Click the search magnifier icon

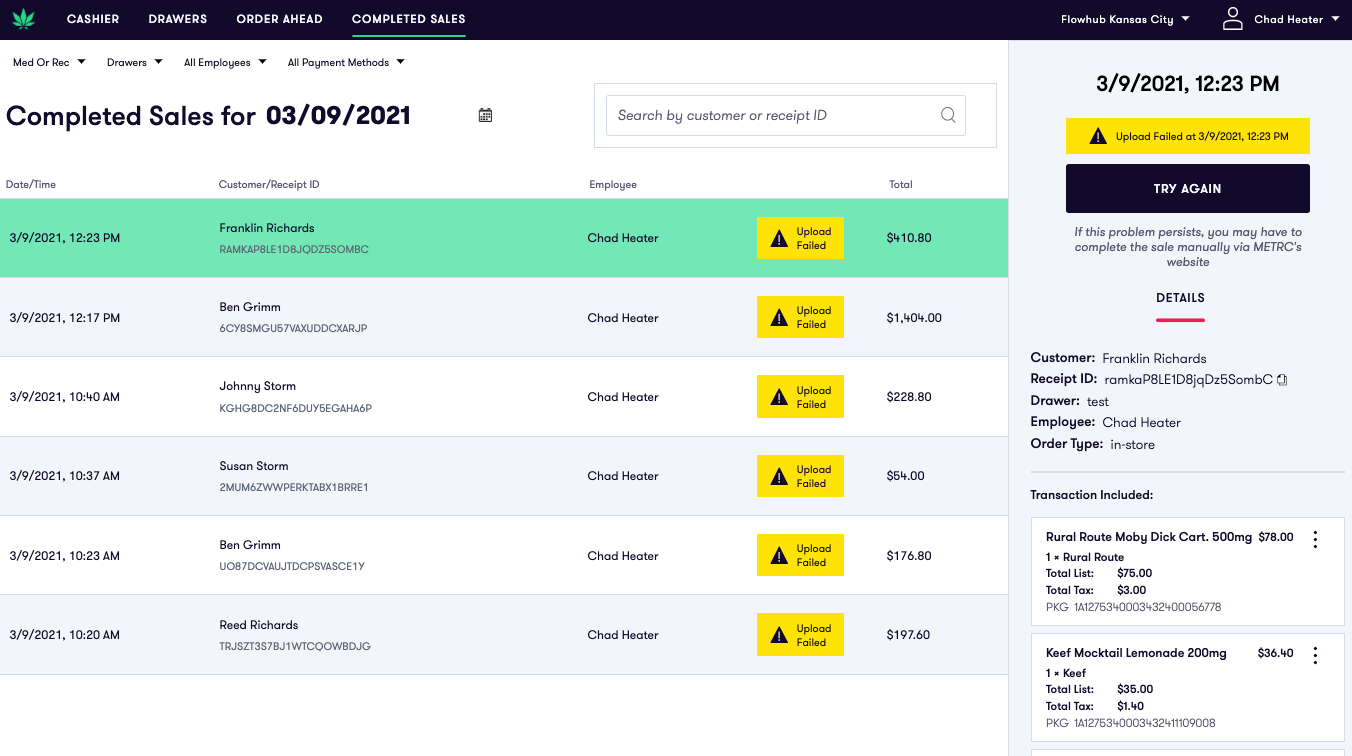coord(948,115)
